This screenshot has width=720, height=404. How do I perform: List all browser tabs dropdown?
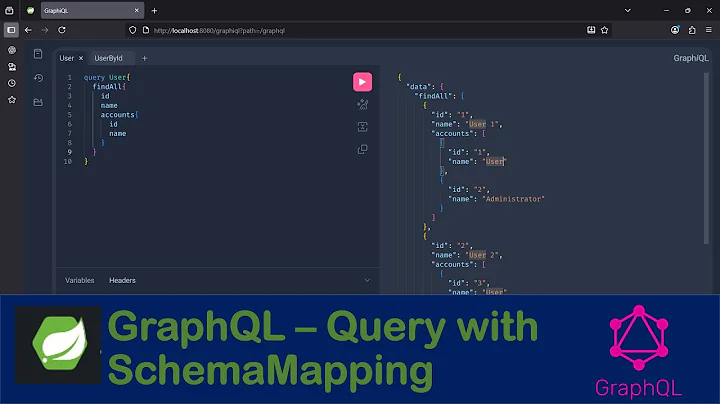point(628,11)
